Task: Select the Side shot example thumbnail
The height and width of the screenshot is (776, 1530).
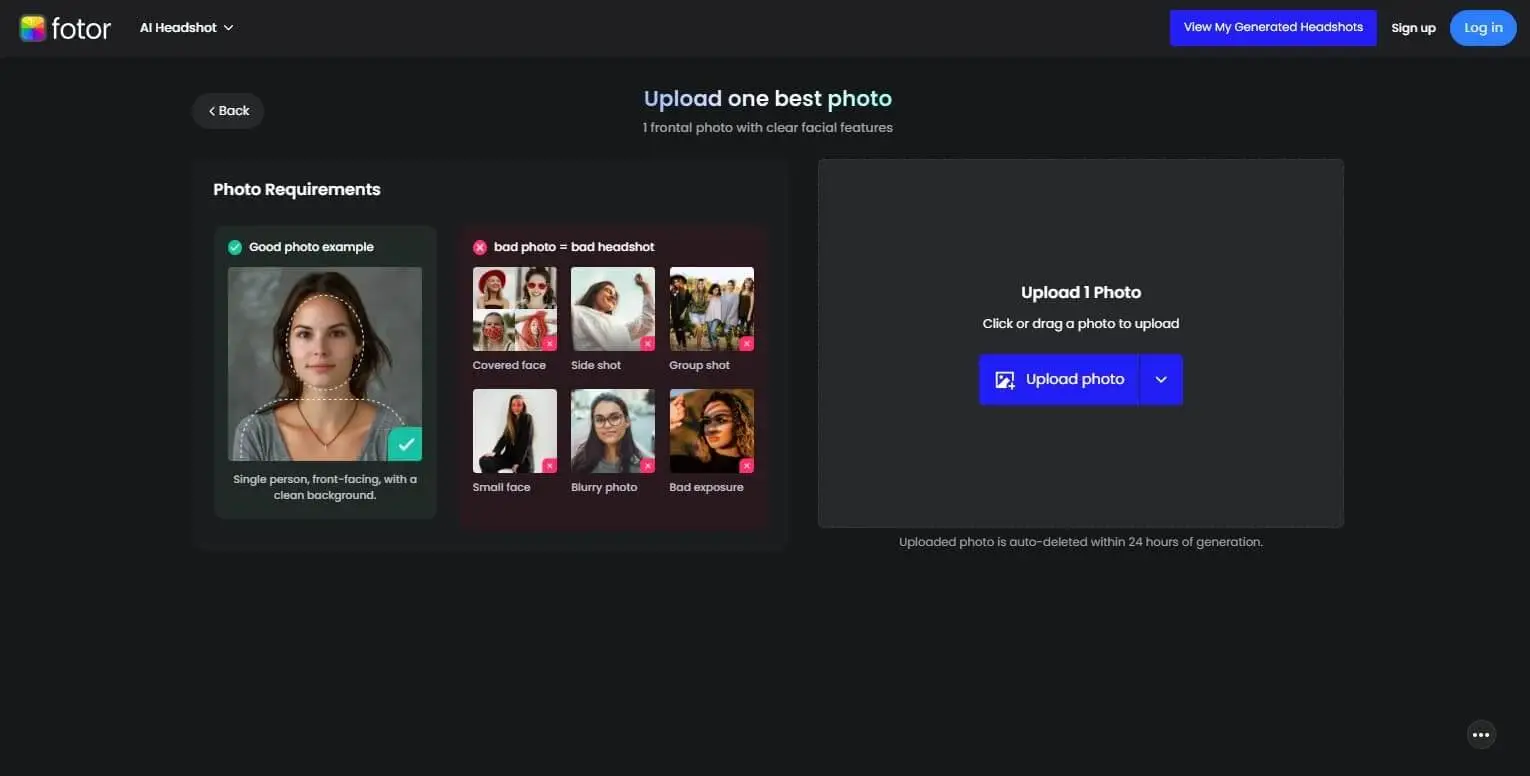Action: tap(612, 308)
